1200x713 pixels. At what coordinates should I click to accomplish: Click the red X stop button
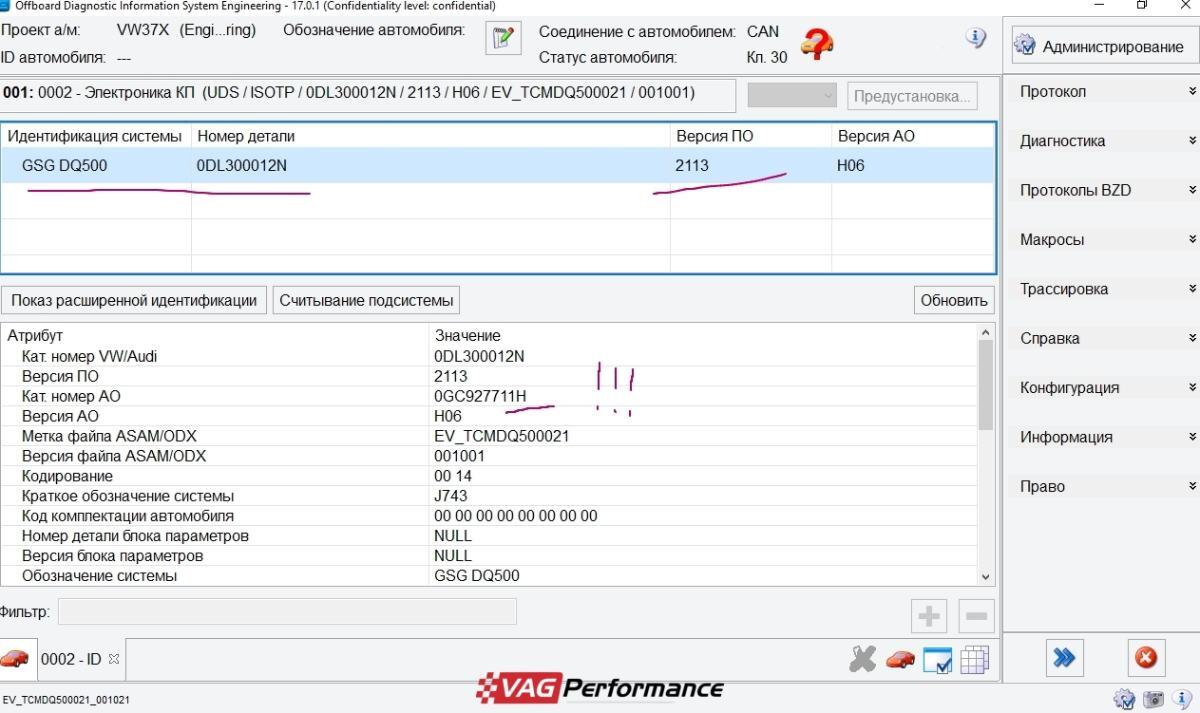coord(1146,658)
